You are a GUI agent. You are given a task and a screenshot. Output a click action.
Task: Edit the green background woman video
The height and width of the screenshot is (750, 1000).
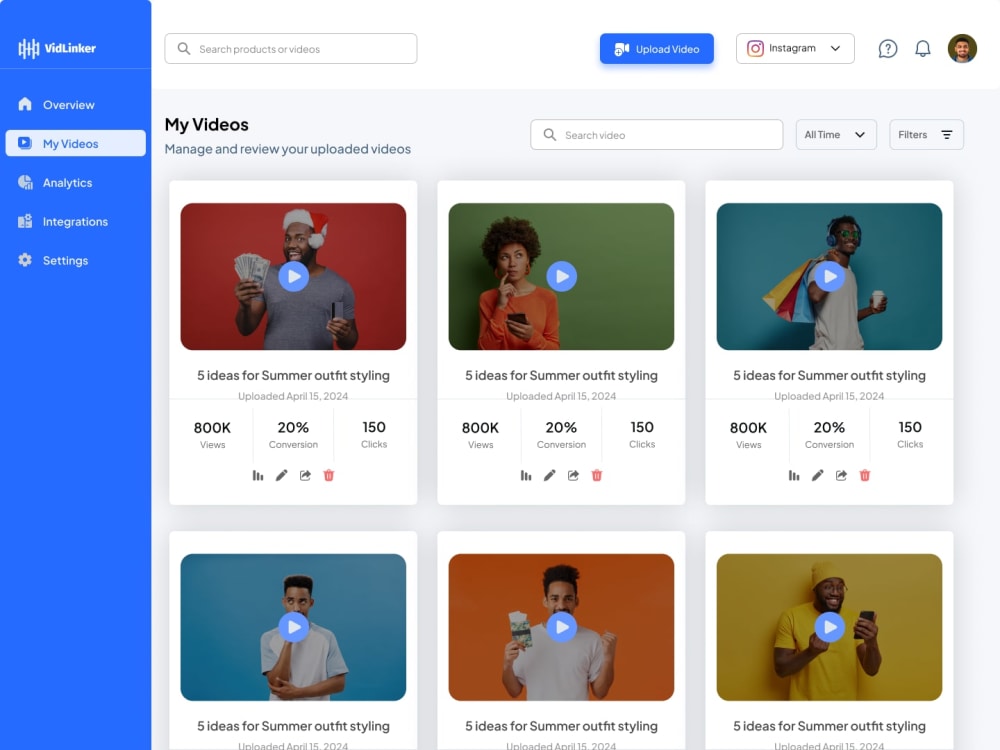(550, 476)
